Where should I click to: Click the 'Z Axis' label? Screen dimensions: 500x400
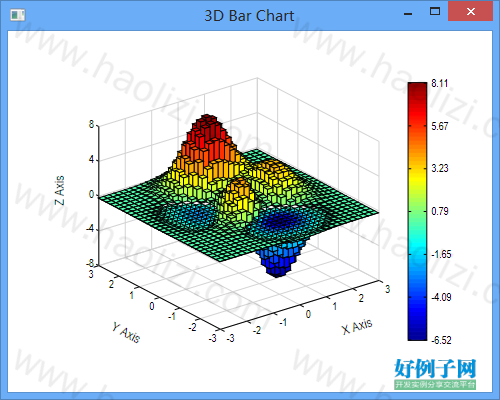[59, 190]
